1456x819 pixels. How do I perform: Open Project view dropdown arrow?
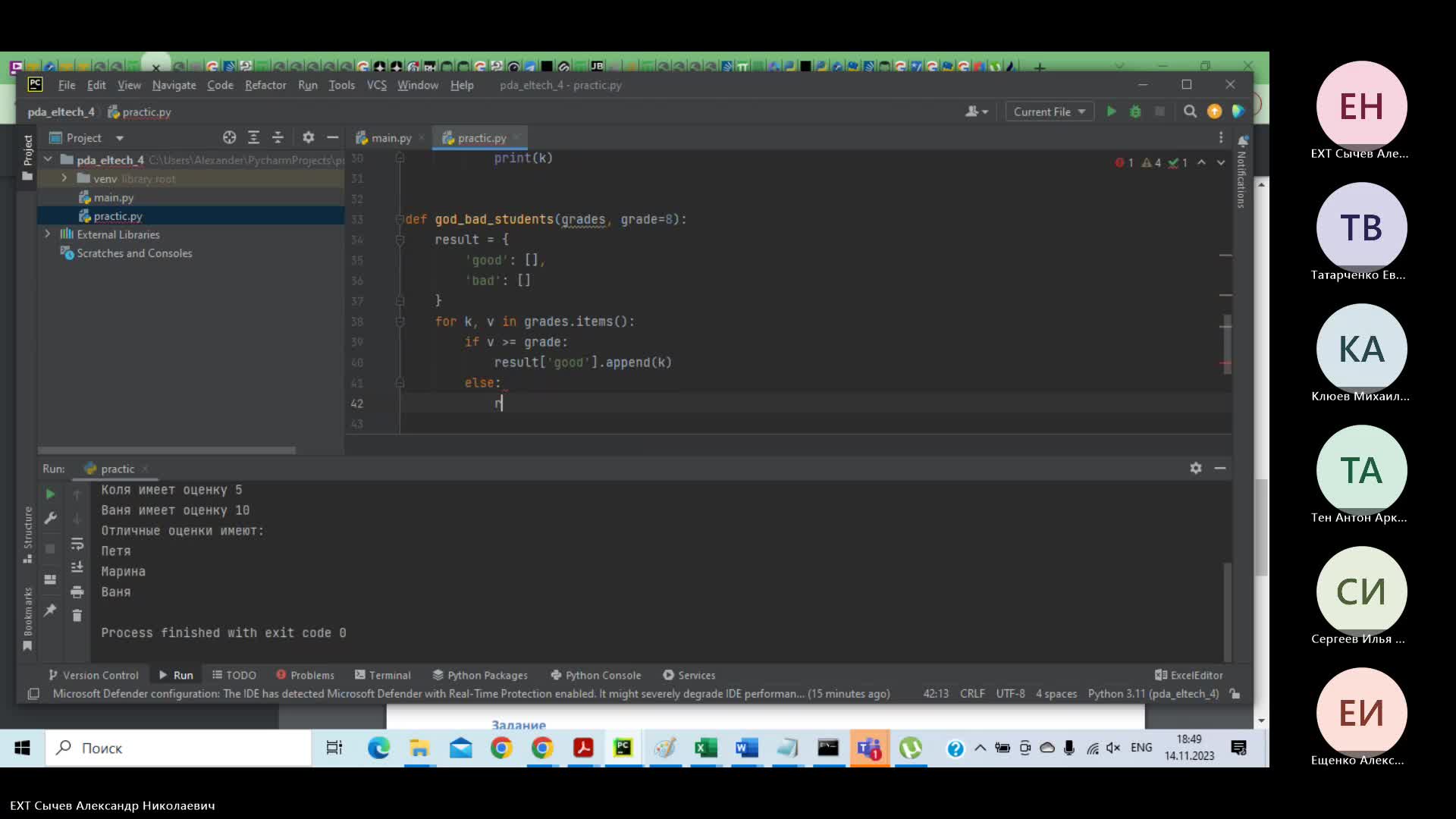coord(120,138)
